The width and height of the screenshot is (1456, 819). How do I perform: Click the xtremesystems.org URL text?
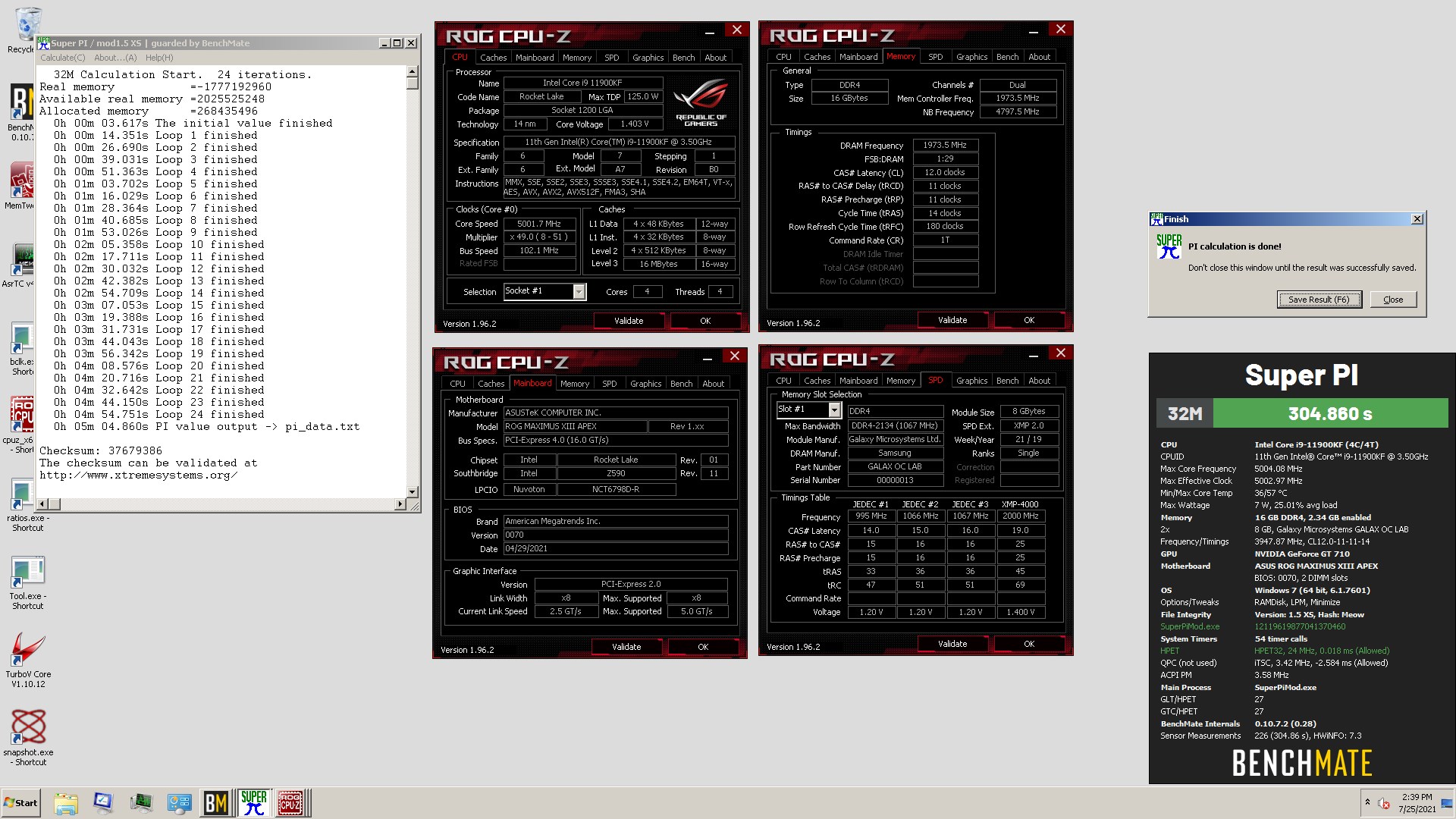pos(139,475)
